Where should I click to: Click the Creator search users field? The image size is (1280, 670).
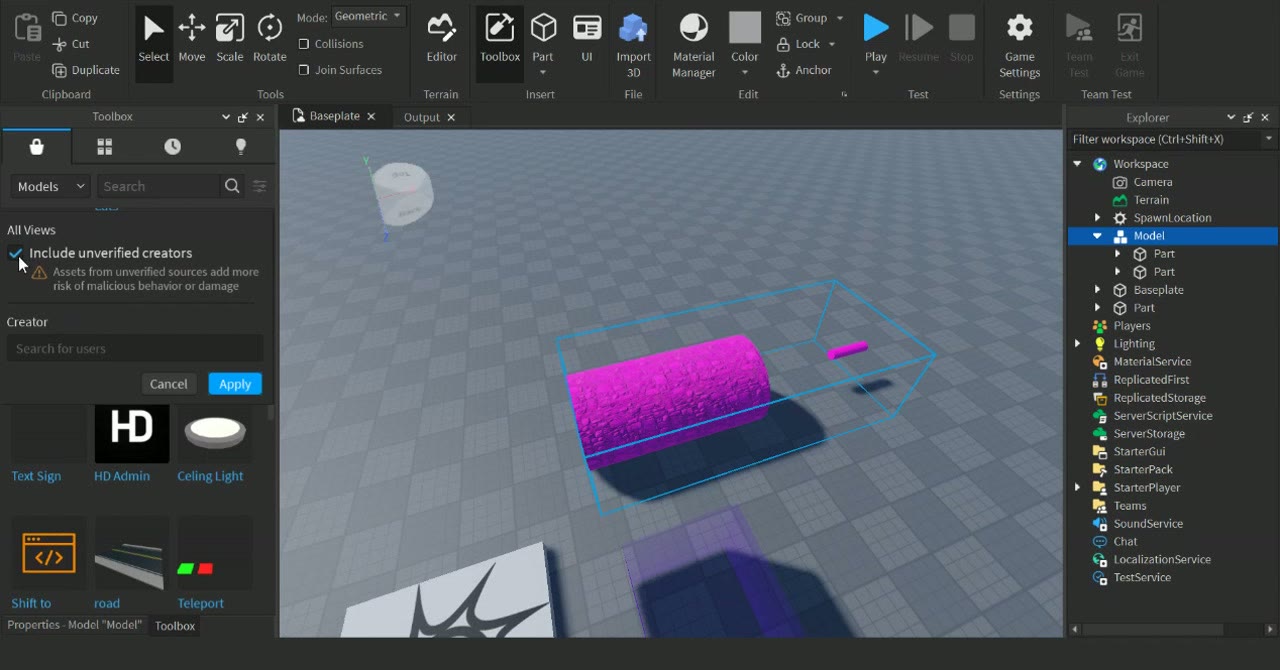(x=135, y=348)
